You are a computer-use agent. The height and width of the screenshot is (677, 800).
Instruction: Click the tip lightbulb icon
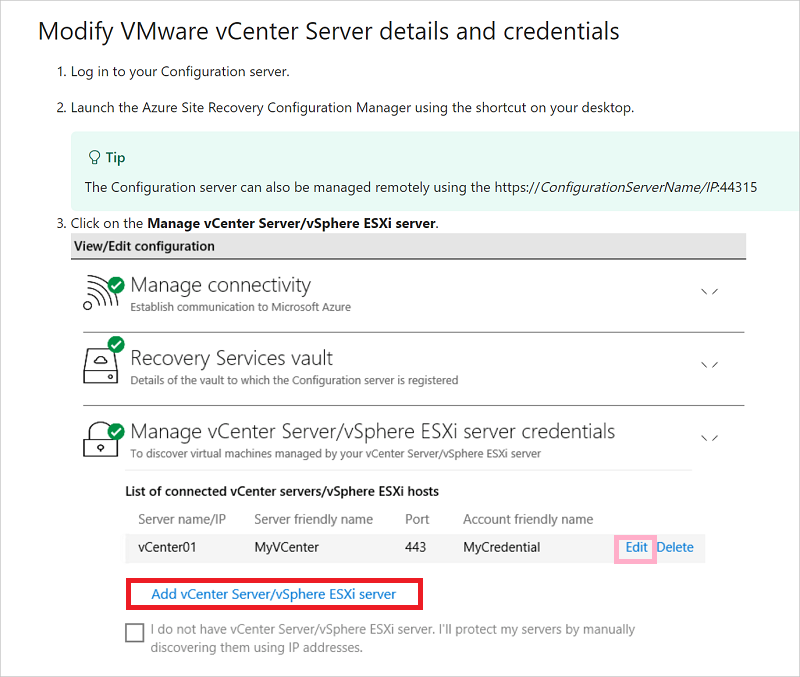point(94,156)
